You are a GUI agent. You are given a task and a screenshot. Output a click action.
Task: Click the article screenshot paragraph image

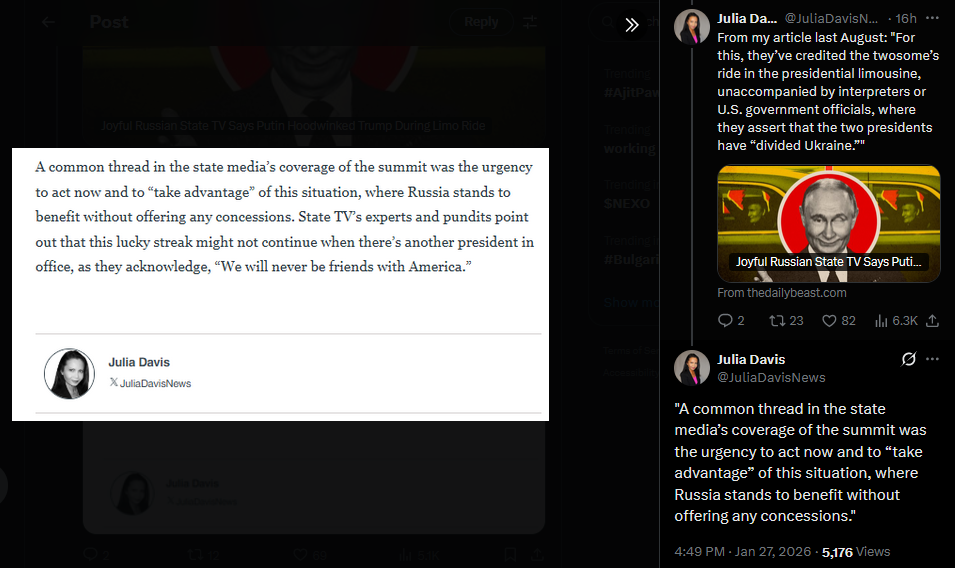click(280, 284)
